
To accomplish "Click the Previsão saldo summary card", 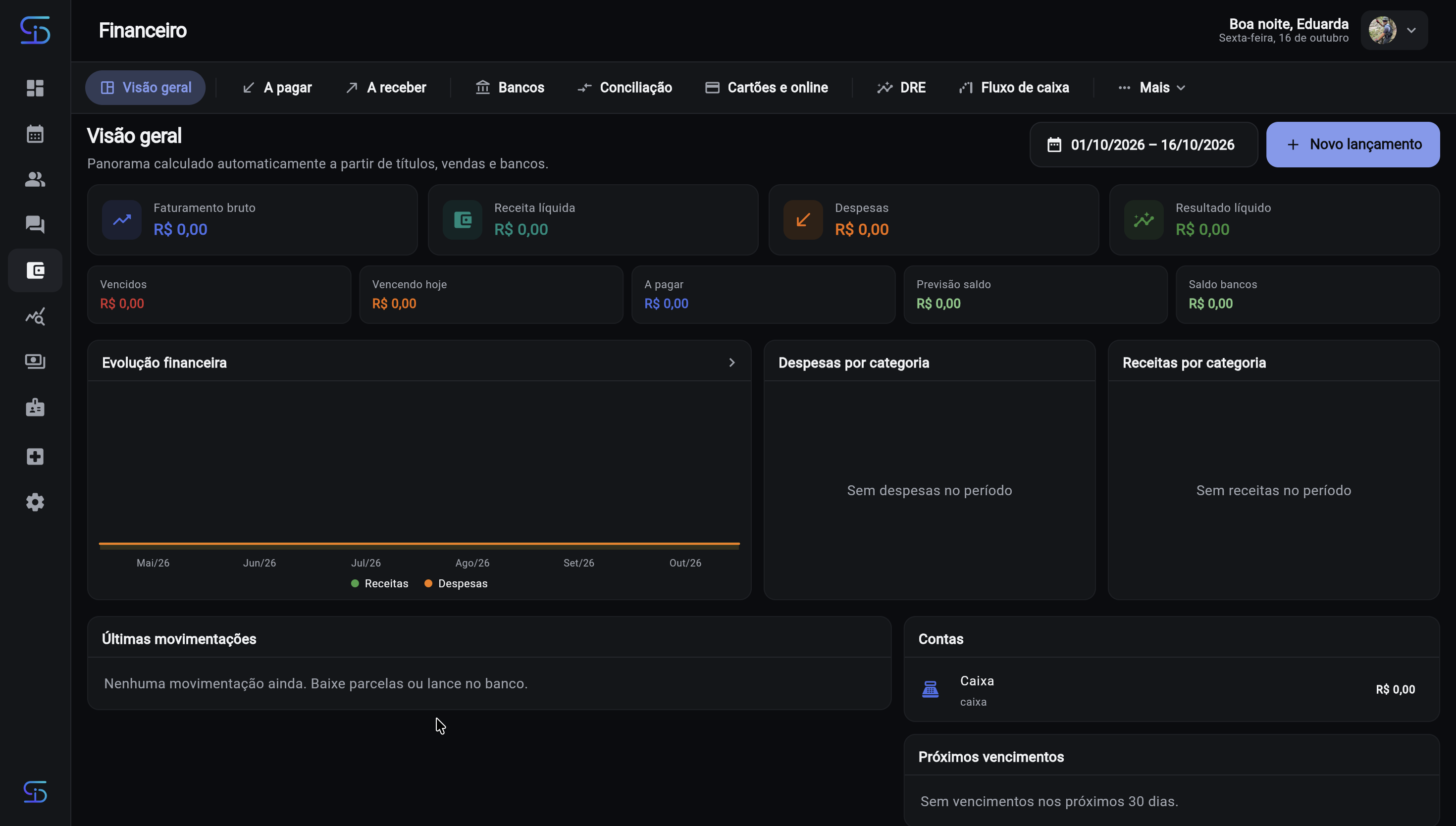I will coord(1036,295).
